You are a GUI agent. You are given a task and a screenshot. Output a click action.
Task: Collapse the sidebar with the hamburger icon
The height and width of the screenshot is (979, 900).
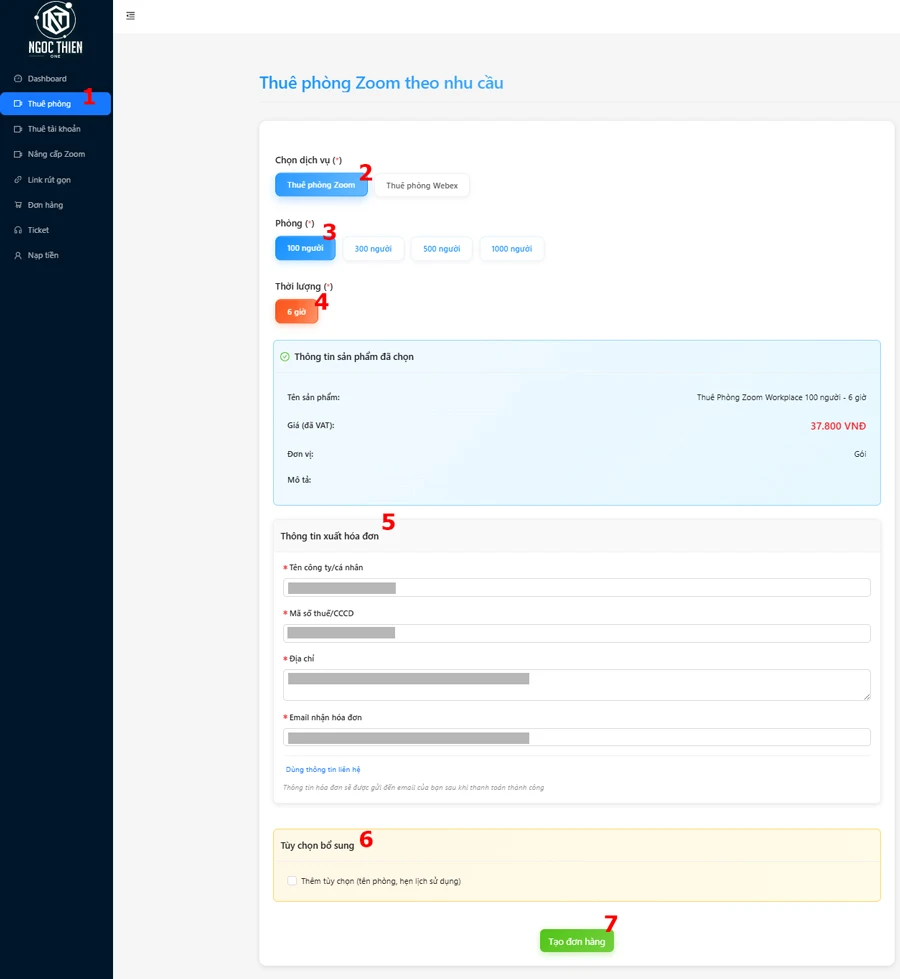131,16
